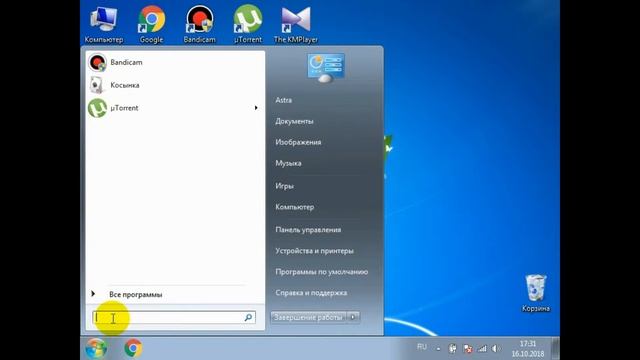
Task: Expand the µTorrent jump list arrow
Action: [x=256, y=108]
